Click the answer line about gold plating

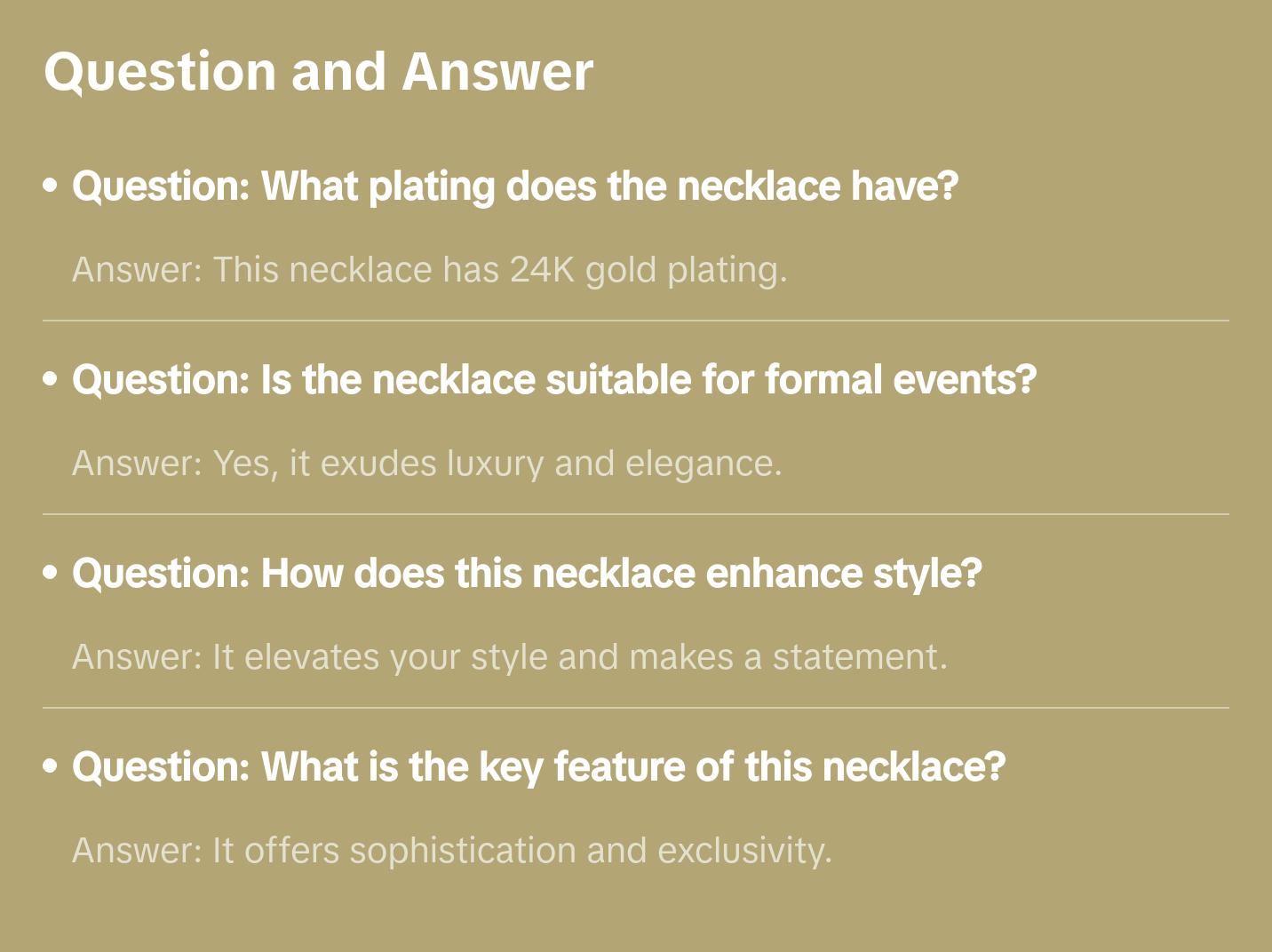[x=430, y=270]
